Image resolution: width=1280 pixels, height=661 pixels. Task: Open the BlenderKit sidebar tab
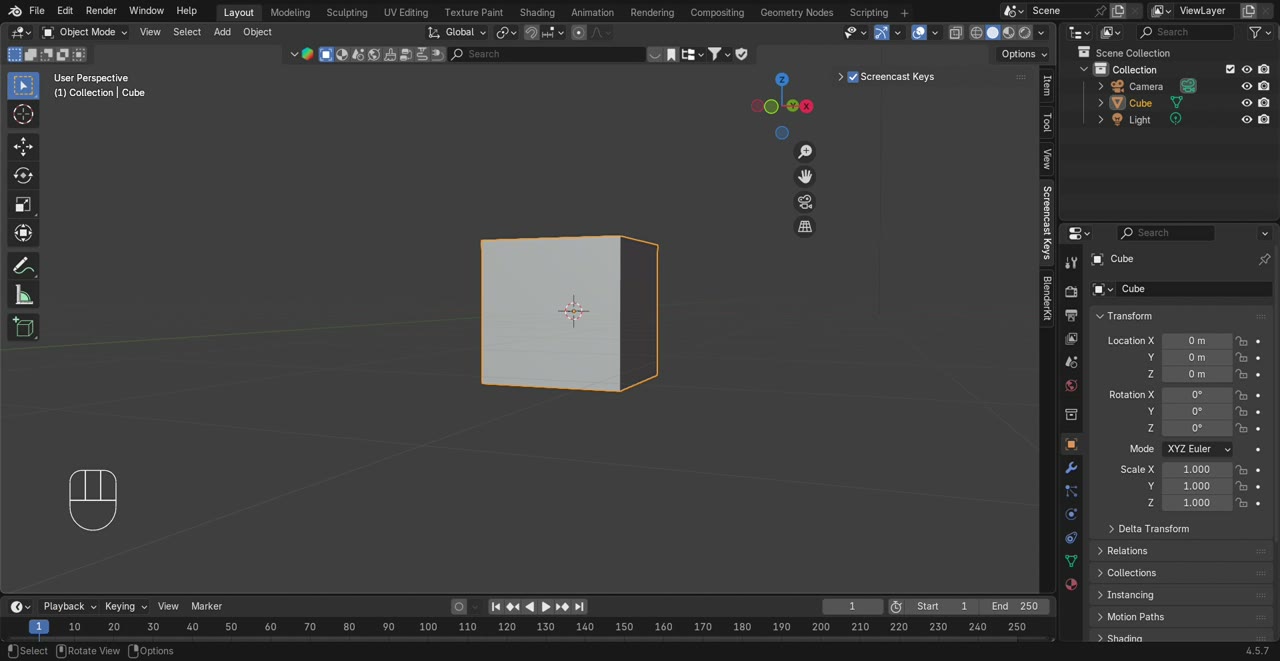tap(1047, 297)
